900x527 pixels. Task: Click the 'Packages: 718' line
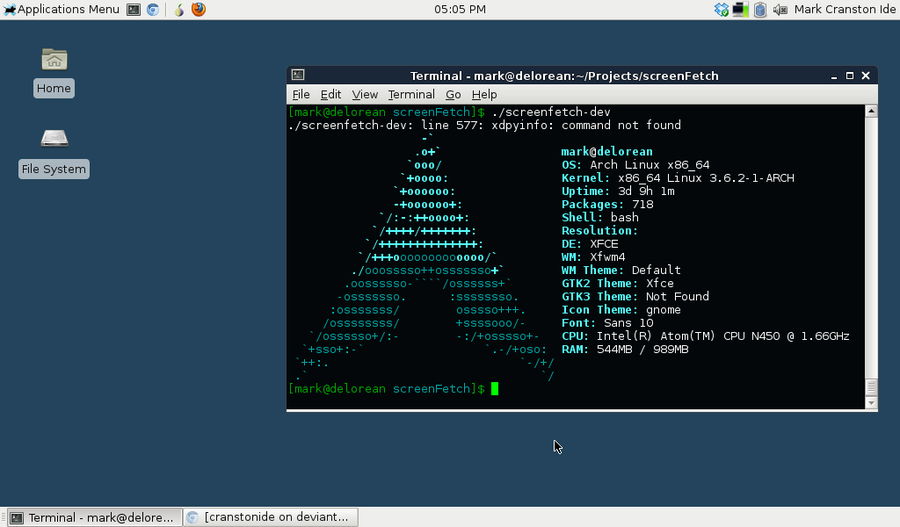click(x=607, y=204)
